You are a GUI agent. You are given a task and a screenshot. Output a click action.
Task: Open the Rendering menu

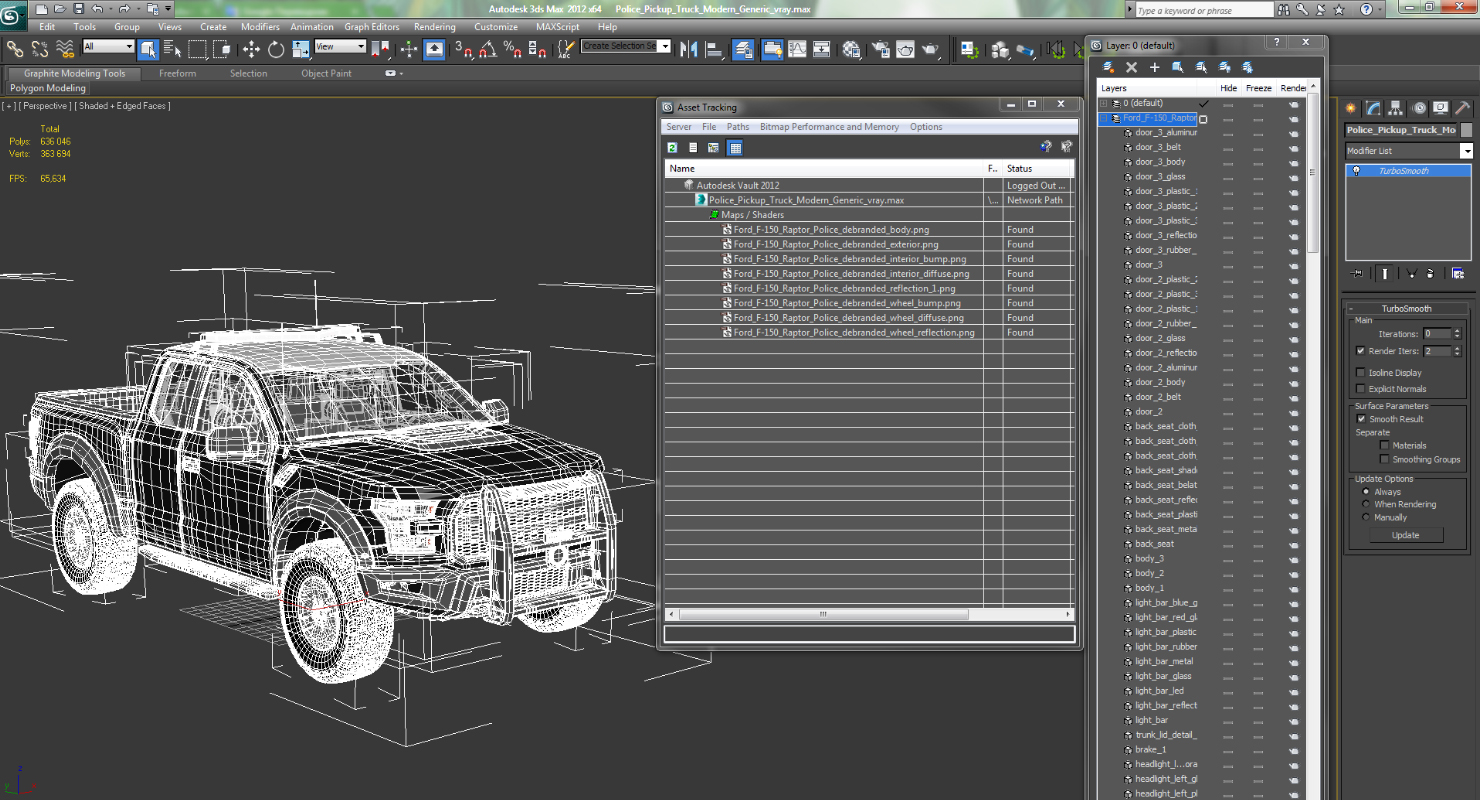point(435,27)
